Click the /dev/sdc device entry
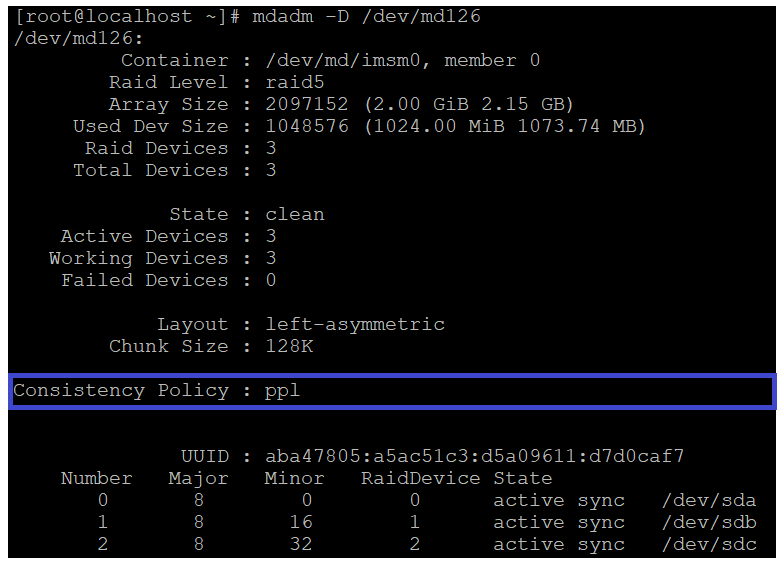The height and width of the screenshot is (564, 781). tap(708, 544)
